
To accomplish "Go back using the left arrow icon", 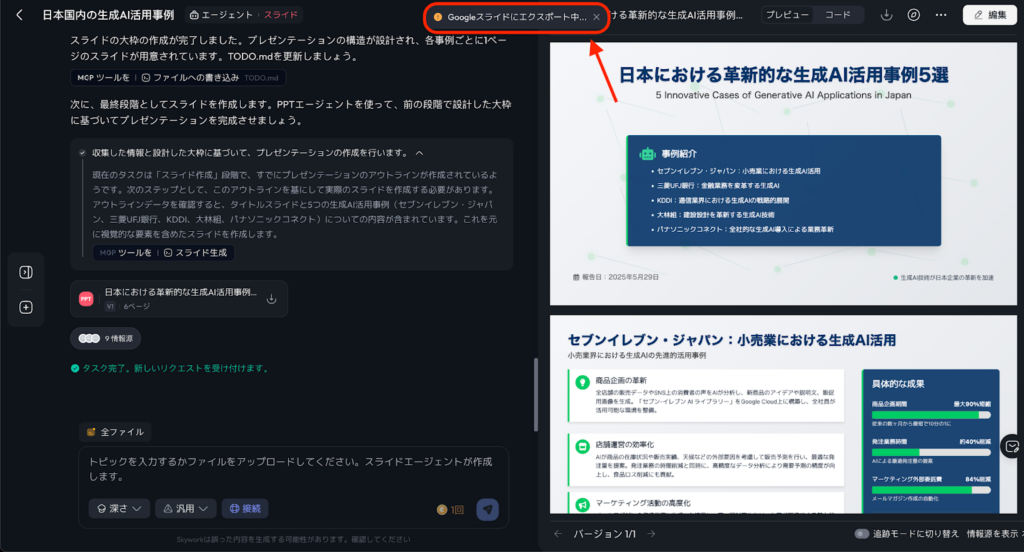I will 20,14.
